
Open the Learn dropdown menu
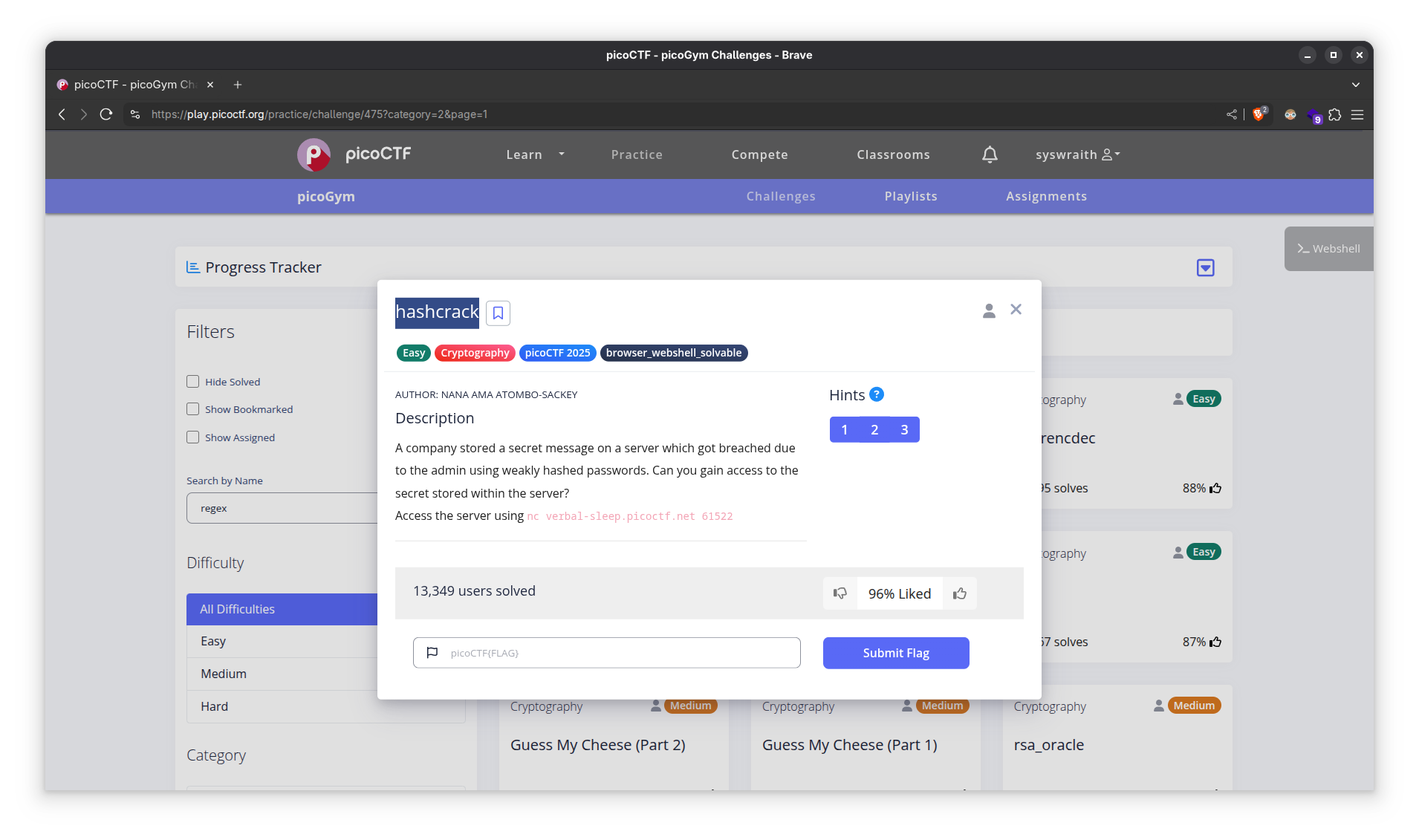535,154
